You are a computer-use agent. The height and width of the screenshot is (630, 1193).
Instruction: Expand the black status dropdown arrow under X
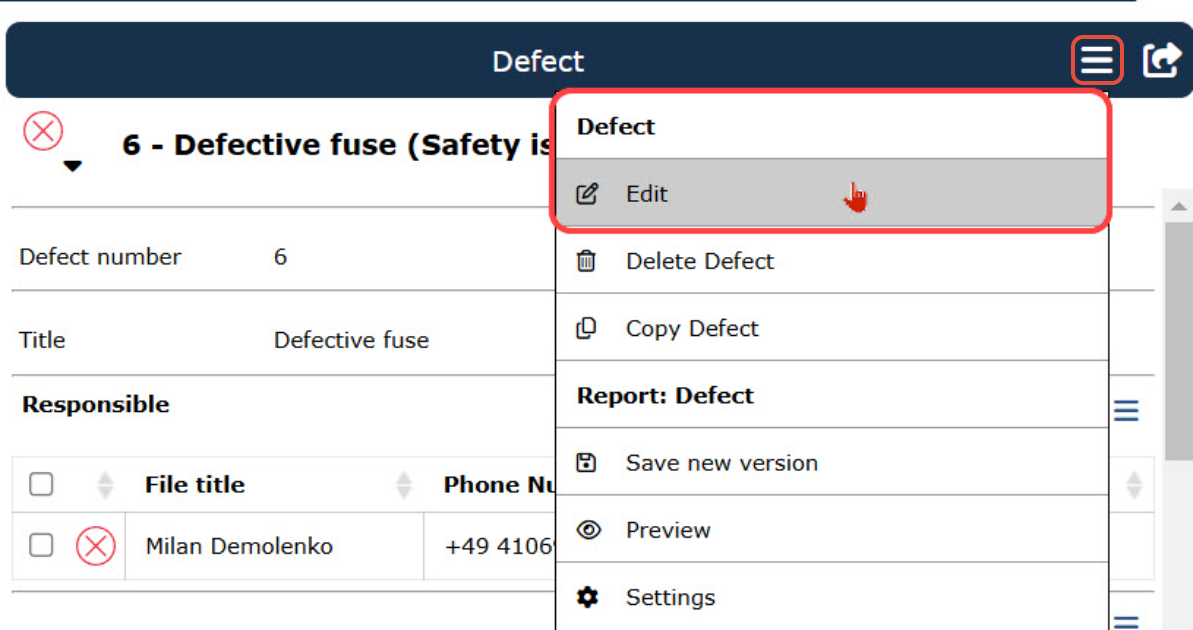click(72, 167)
